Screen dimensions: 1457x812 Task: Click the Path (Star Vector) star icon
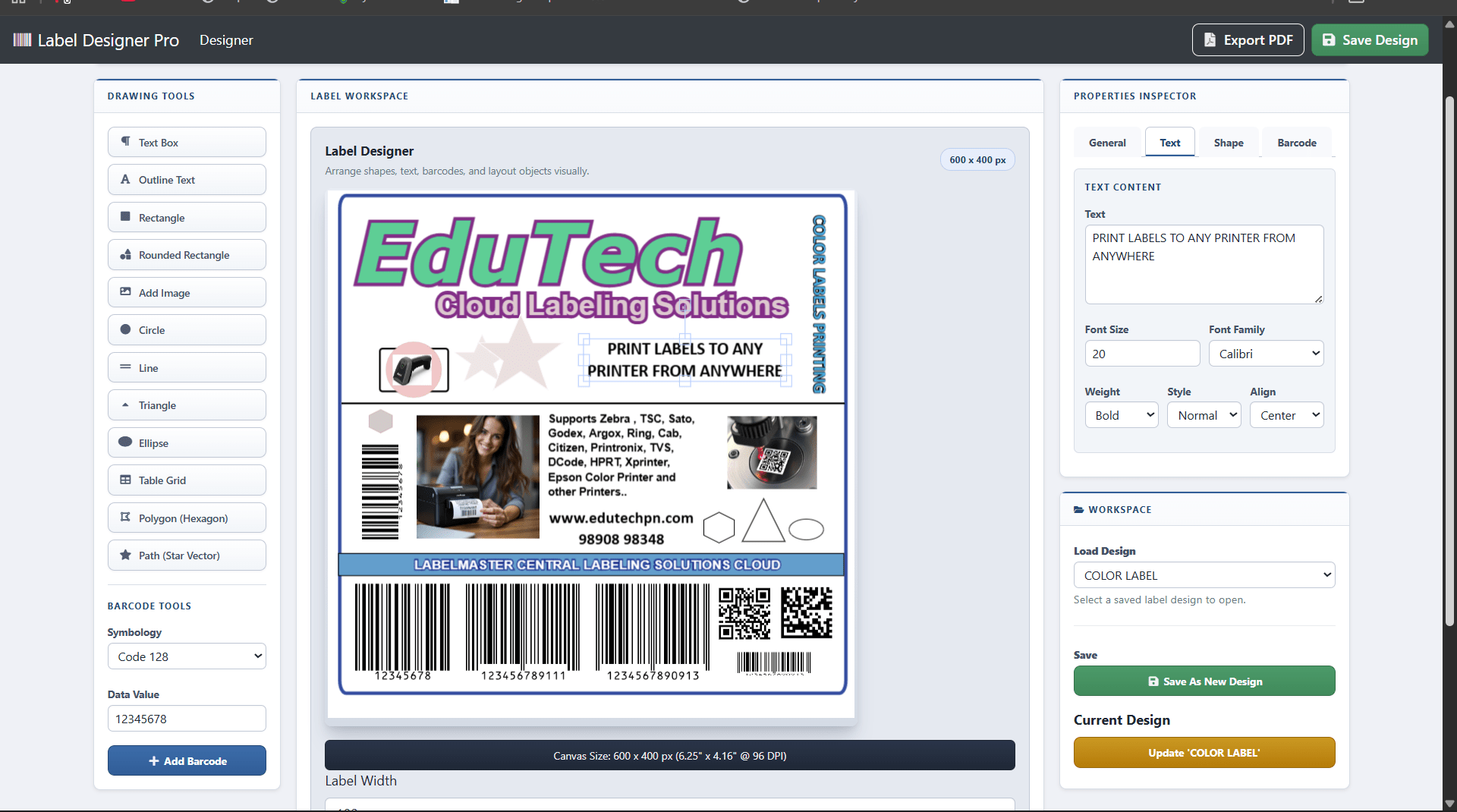click(x=126, y=555)
